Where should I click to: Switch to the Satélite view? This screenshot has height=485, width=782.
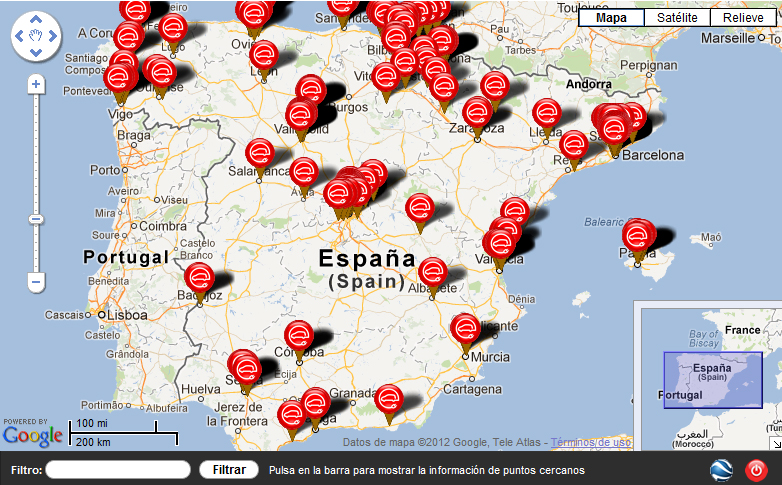pos(677,18)
